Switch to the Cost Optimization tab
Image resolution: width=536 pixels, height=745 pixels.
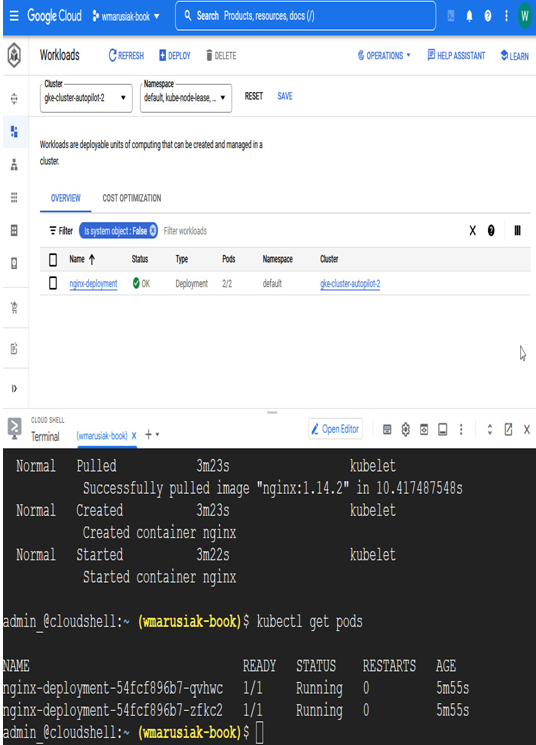pos(132,198)
